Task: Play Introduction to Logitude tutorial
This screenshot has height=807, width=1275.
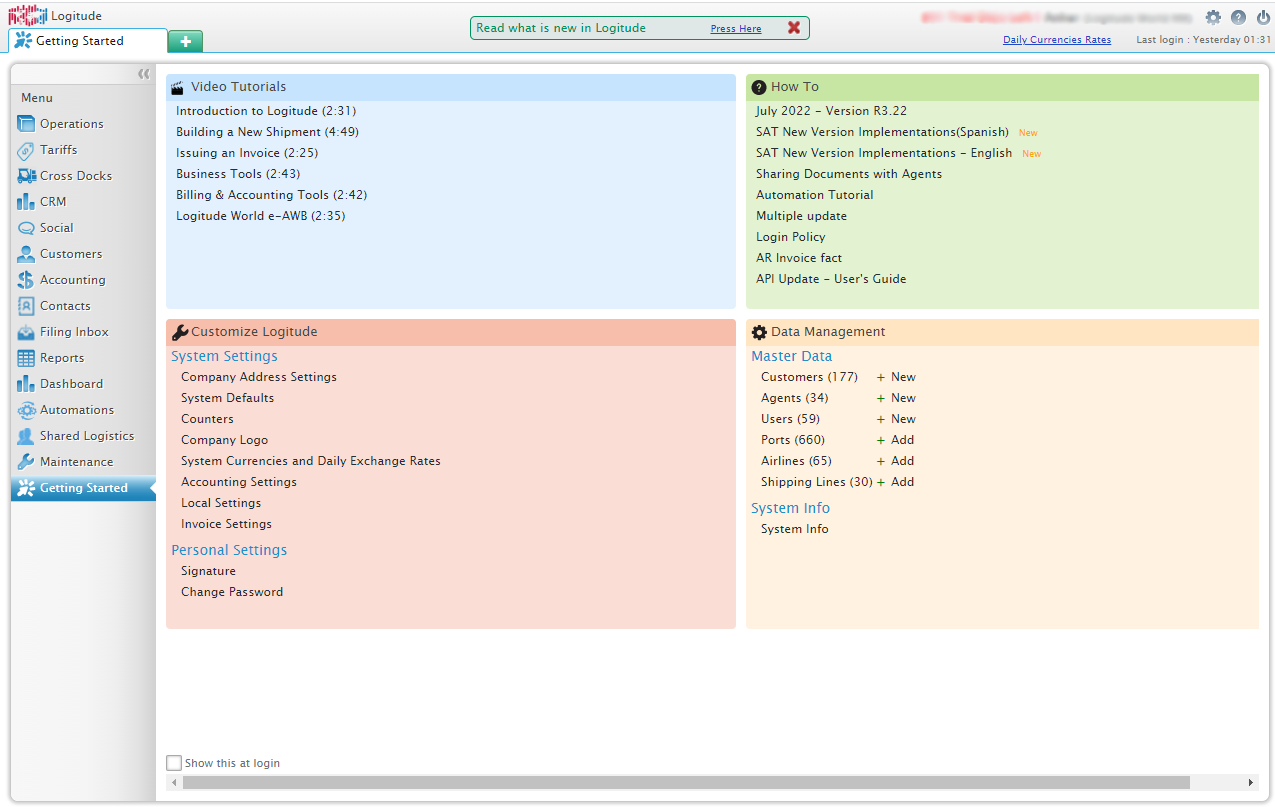Action: click(266, 111)
